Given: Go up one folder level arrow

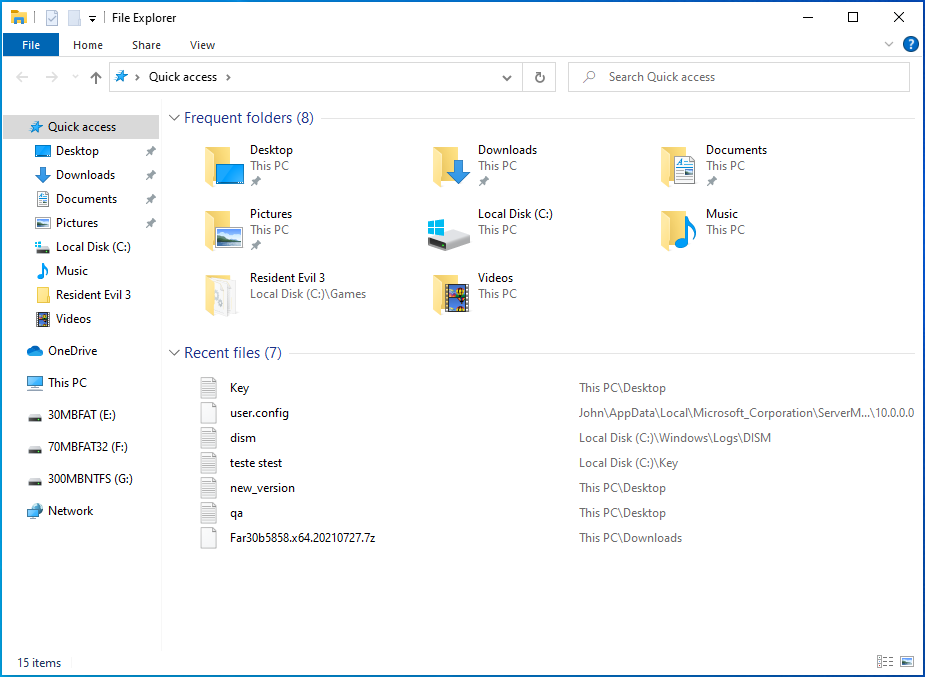Looking at the screenshot, I should [96, 77].
